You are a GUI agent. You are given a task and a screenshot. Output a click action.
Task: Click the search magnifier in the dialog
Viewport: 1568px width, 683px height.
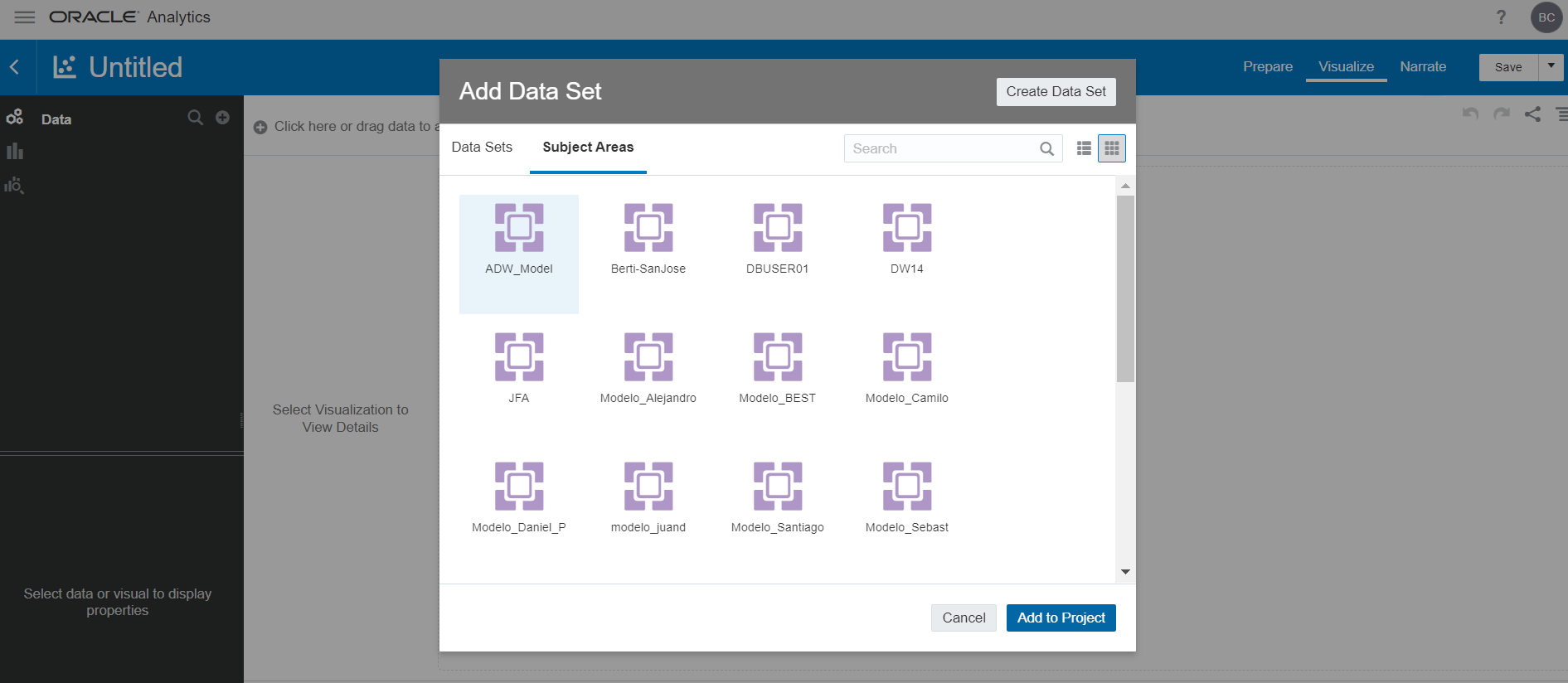pyautogui.click(x=1047, y=148)
